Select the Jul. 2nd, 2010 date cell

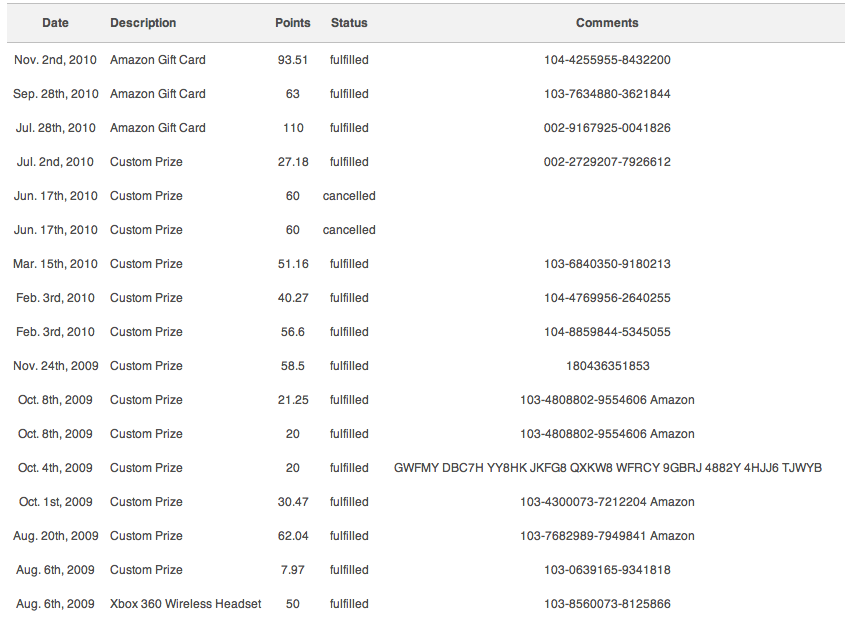click(55, 162)
